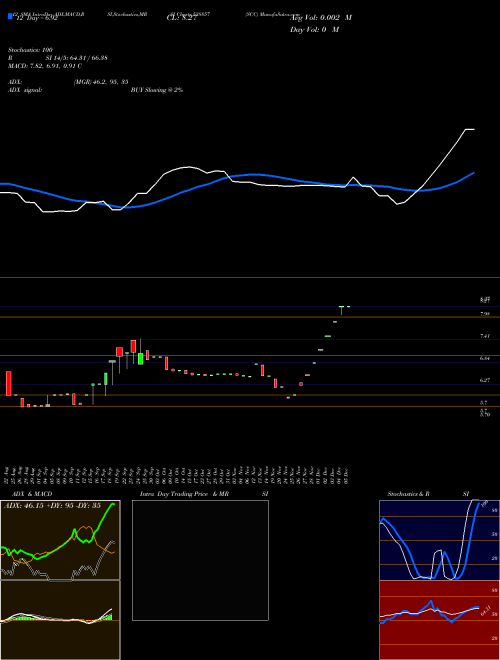Open the ADX & MACD indicator chart
500x660 pixels.
[x=60, y=540]
